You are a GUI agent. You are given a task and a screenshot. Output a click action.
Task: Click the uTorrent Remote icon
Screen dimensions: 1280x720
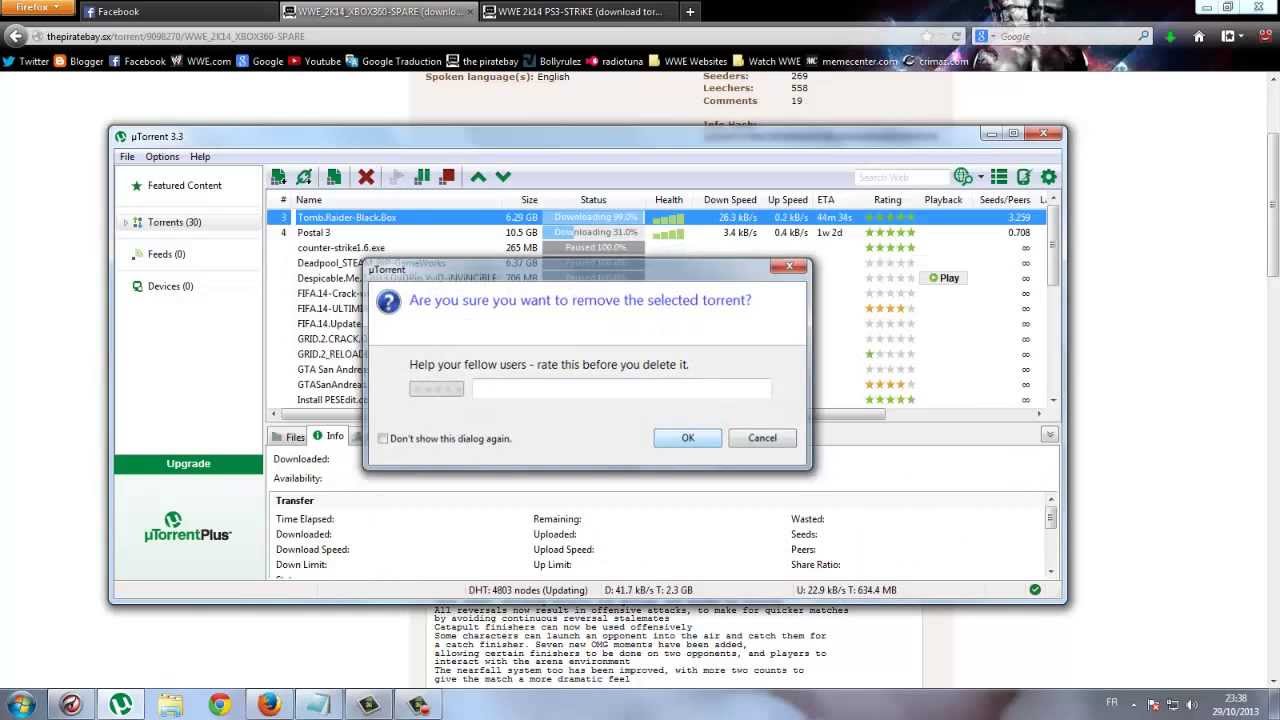[1023, 177]
